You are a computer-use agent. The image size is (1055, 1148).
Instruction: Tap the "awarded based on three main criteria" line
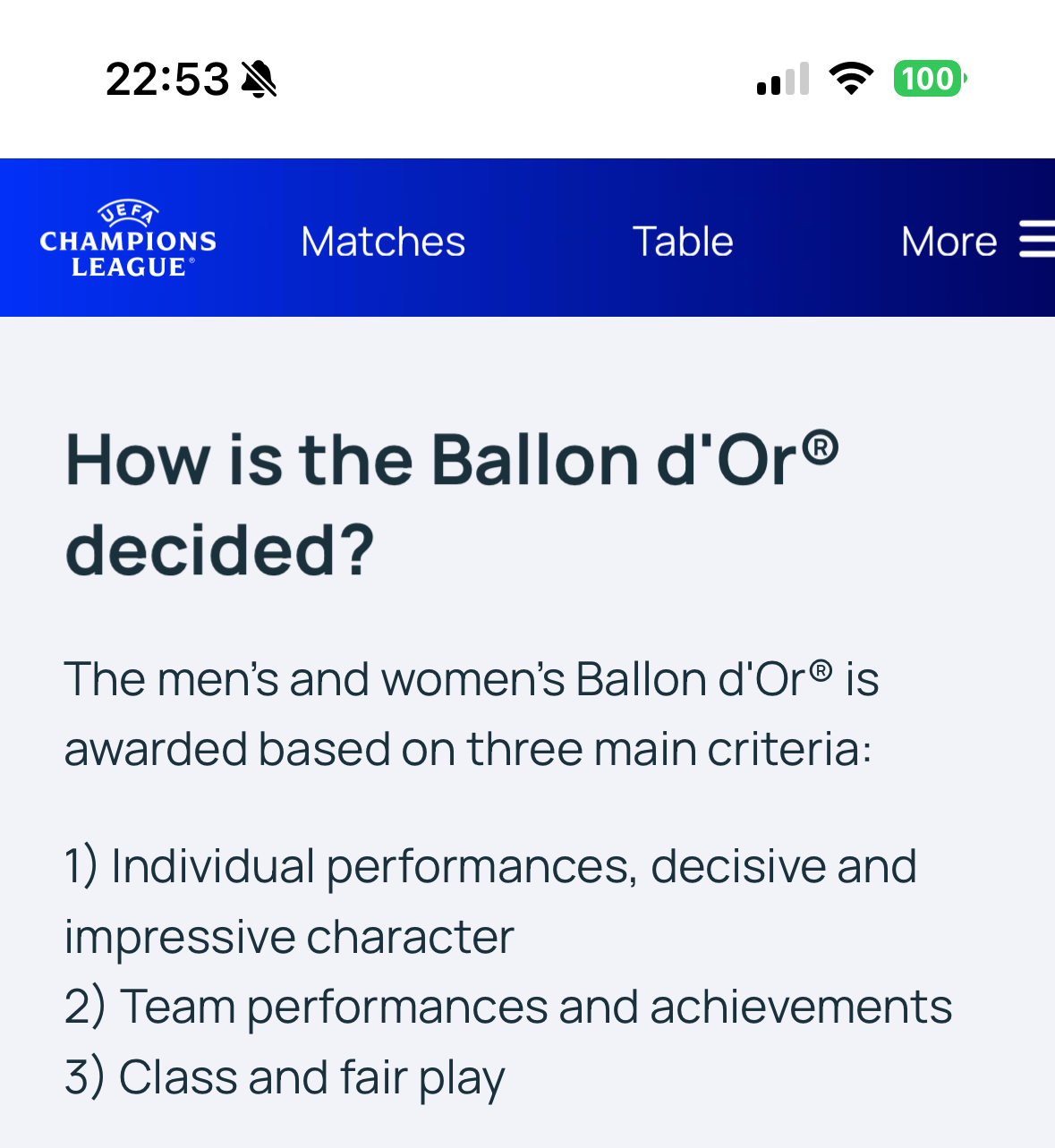click(467, 749)
